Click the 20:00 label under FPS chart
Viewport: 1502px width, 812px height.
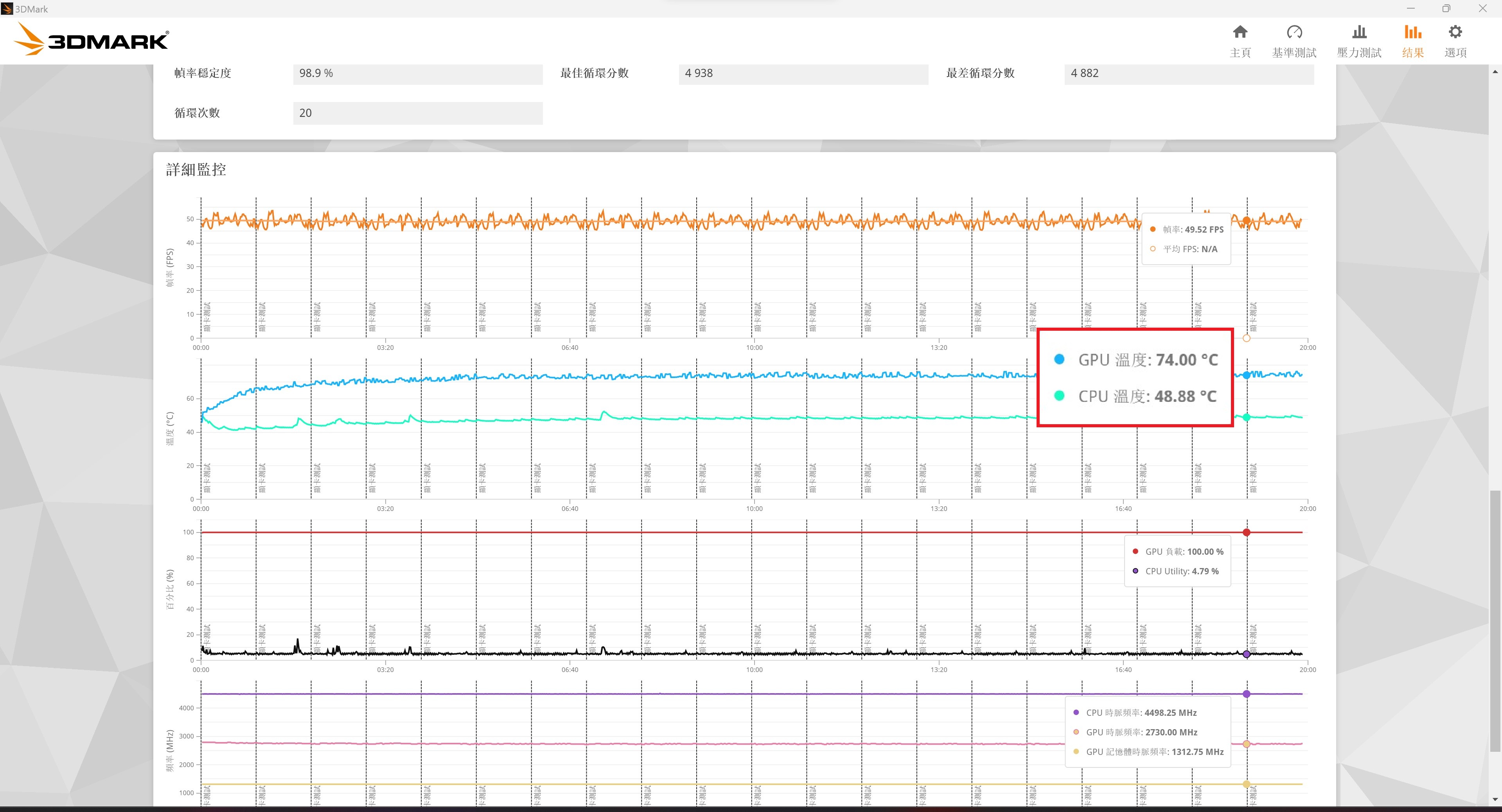(x=1308, y=348)
